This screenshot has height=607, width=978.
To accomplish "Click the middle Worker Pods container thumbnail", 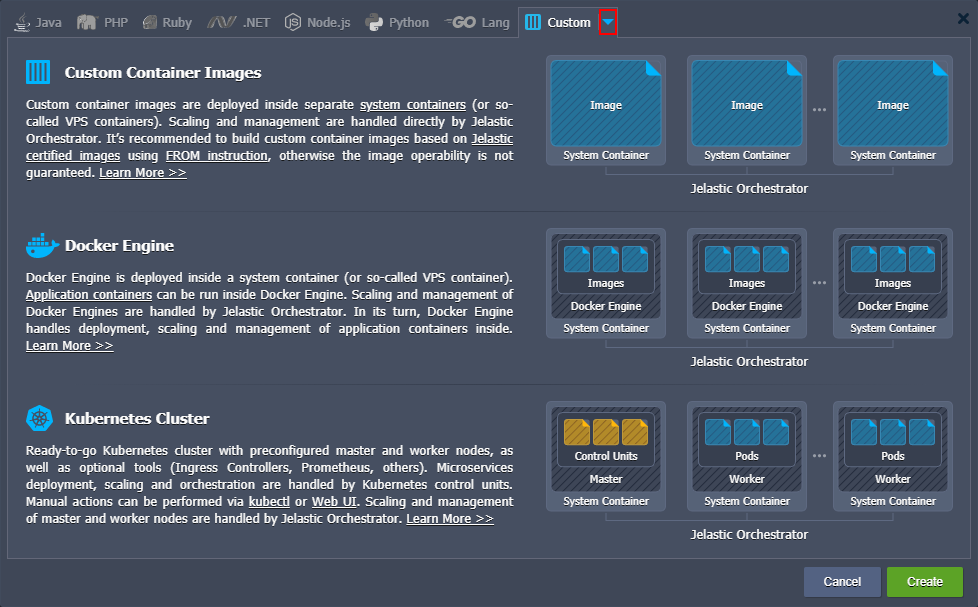I will (747, 456).
